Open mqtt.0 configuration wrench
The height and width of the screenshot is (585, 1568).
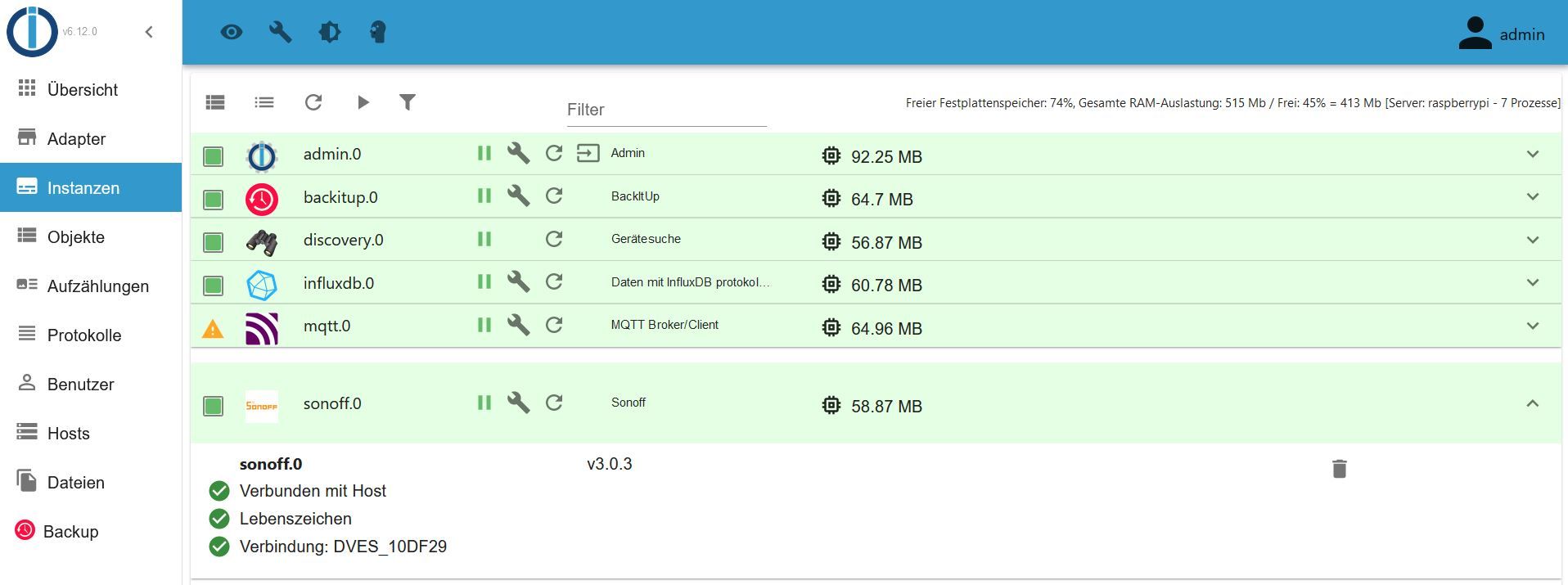pos(519,325)
